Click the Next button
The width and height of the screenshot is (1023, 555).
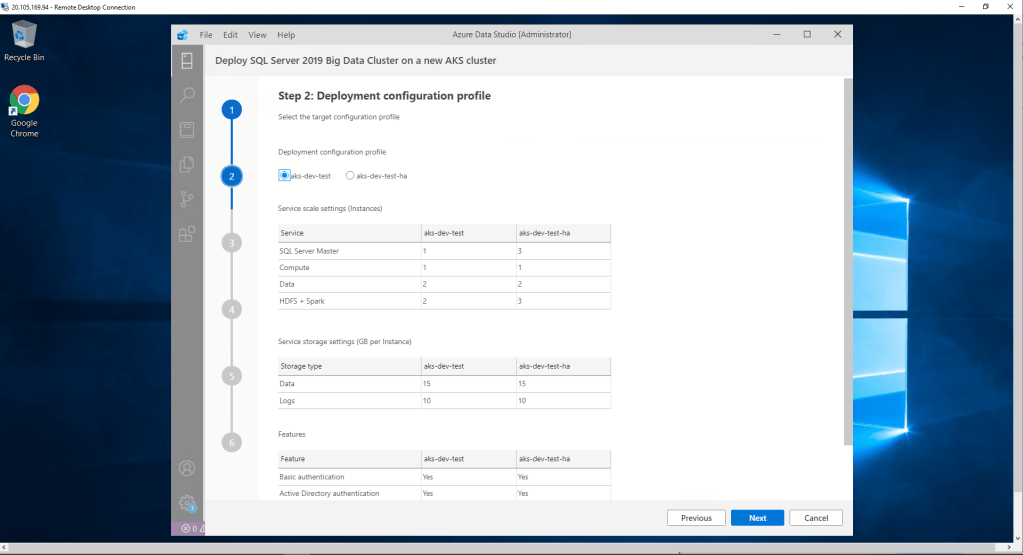[757, 518]
